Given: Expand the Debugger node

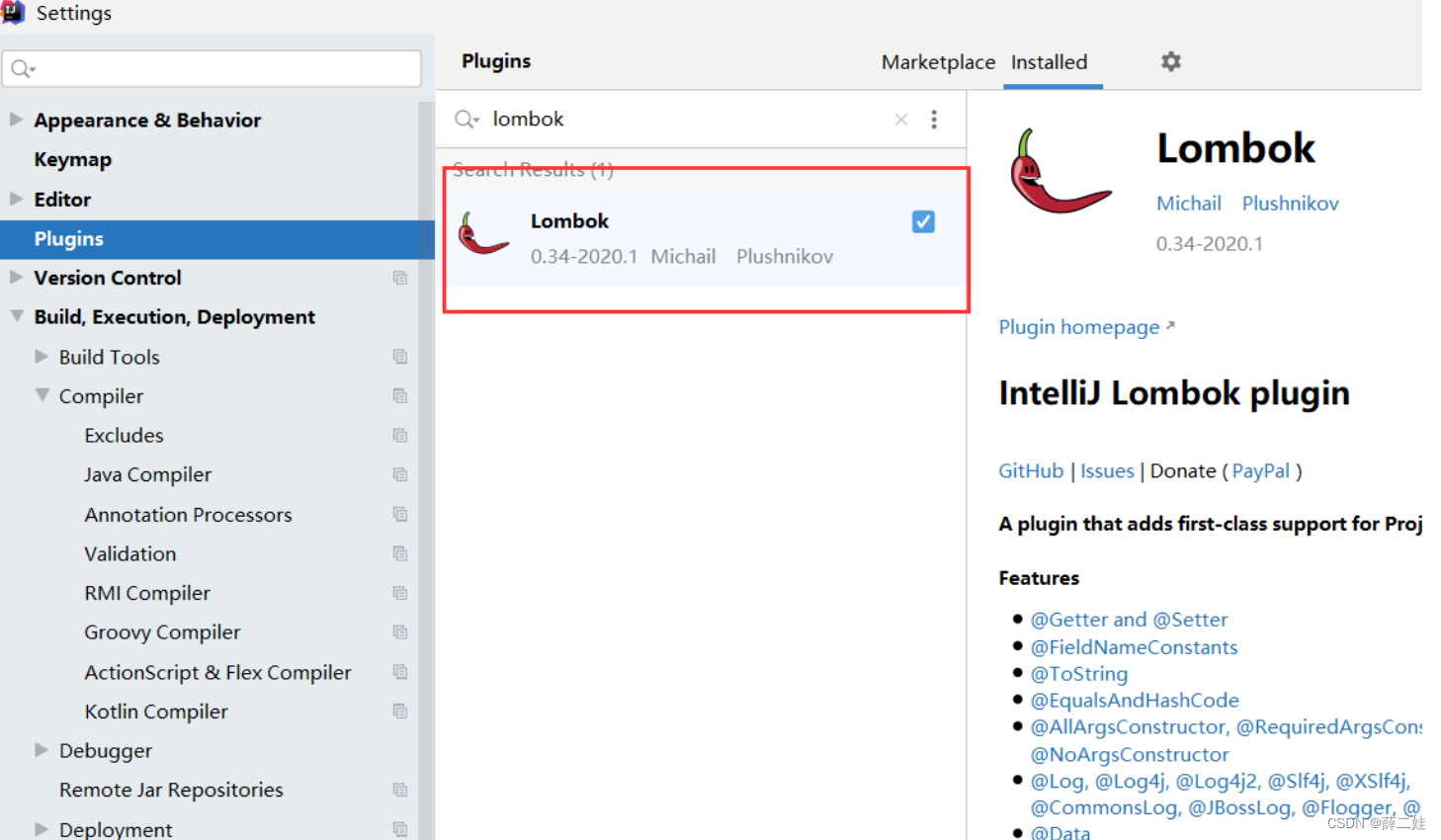Looking at the screenshot, I should 42,750.
